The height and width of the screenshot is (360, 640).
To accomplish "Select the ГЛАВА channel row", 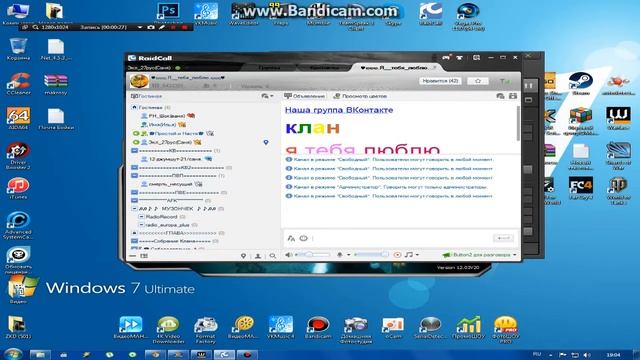I will coord(178,233).
